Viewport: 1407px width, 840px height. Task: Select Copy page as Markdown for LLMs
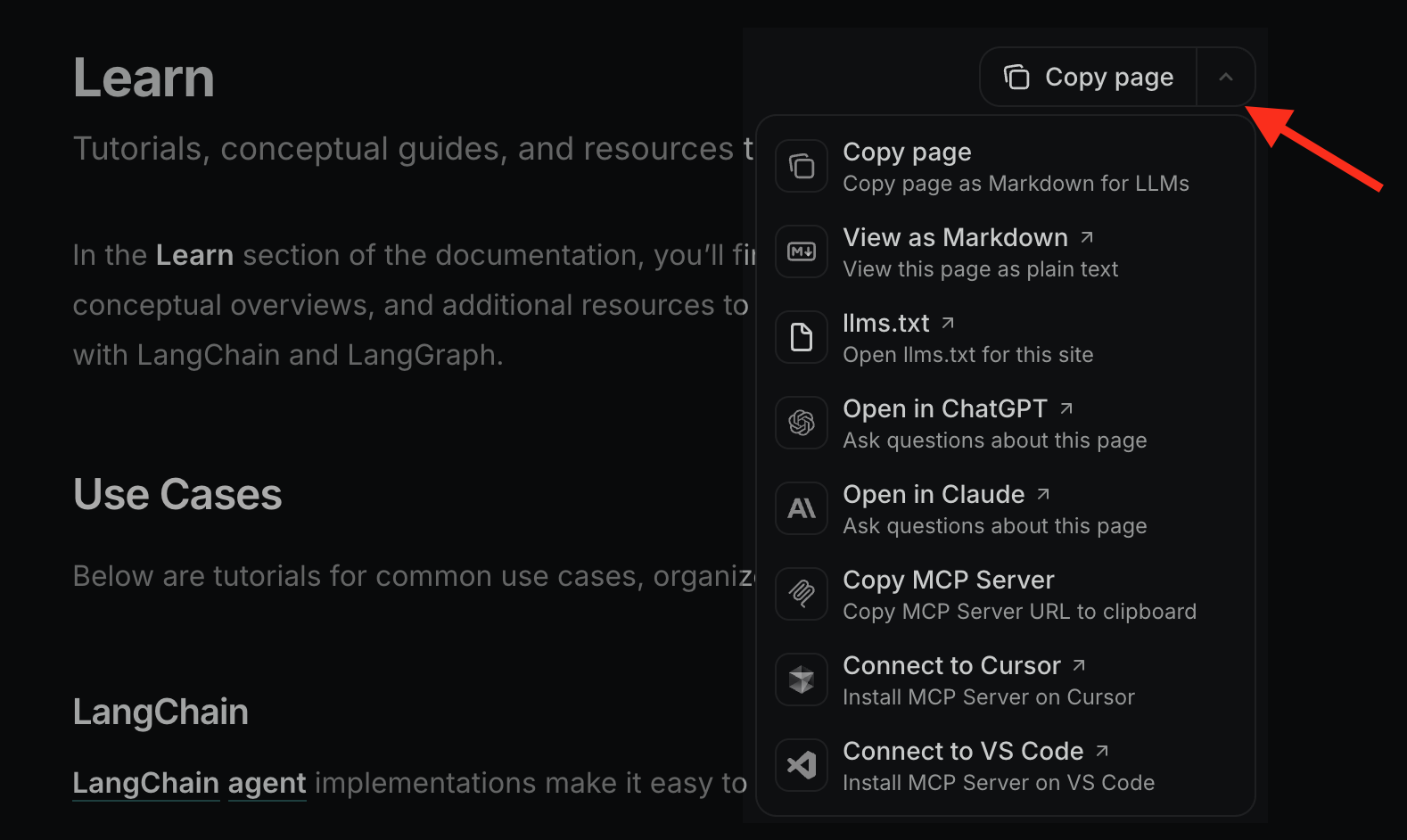coord(1015,167)
